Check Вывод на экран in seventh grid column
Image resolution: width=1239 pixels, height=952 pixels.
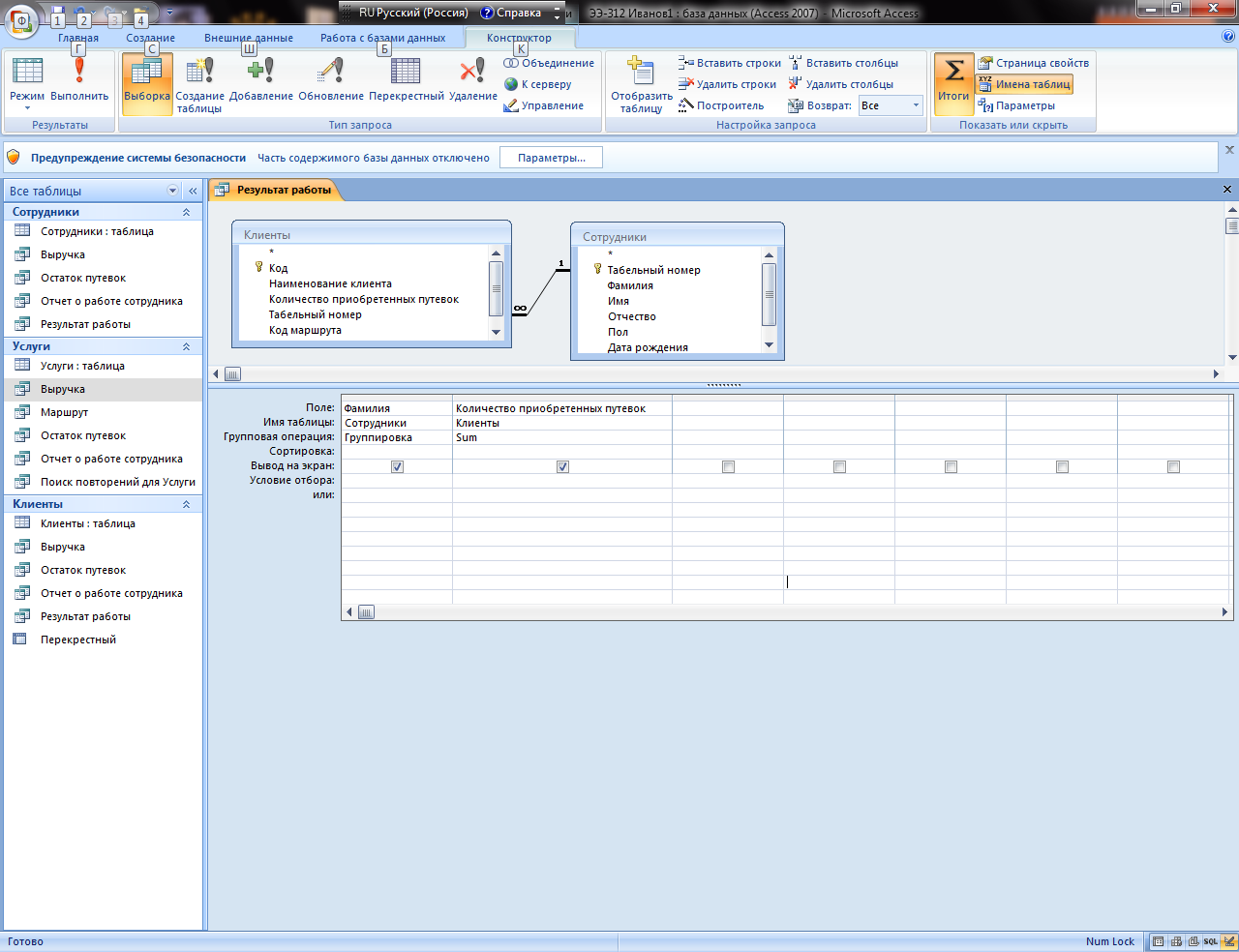coord(1173,466)
